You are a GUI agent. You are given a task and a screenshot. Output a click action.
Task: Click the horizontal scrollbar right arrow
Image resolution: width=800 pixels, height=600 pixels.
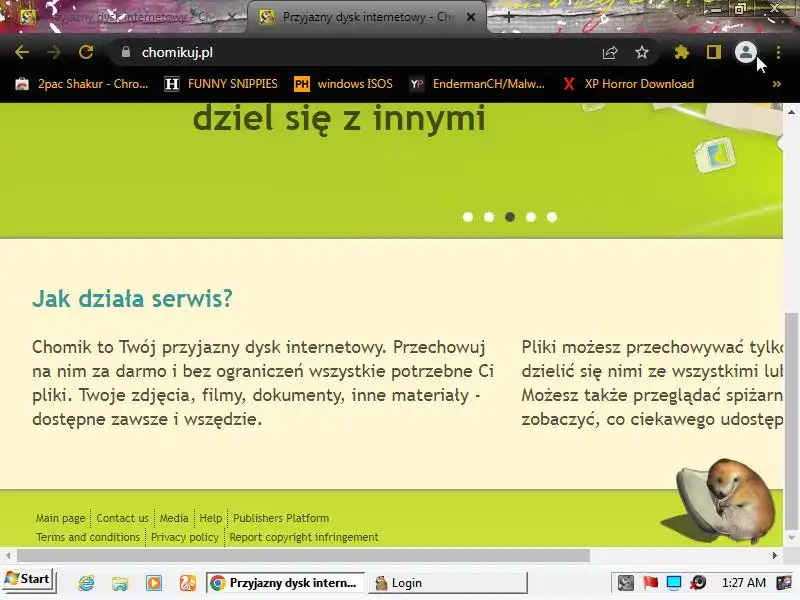(775, 555)
